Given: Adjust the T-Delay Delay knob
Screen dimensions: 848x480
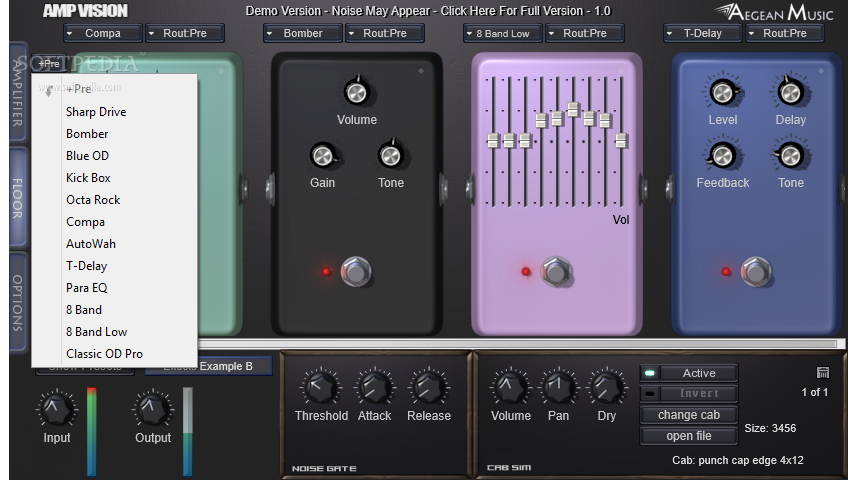Looking at the screenshot, I should click(790, 92).
